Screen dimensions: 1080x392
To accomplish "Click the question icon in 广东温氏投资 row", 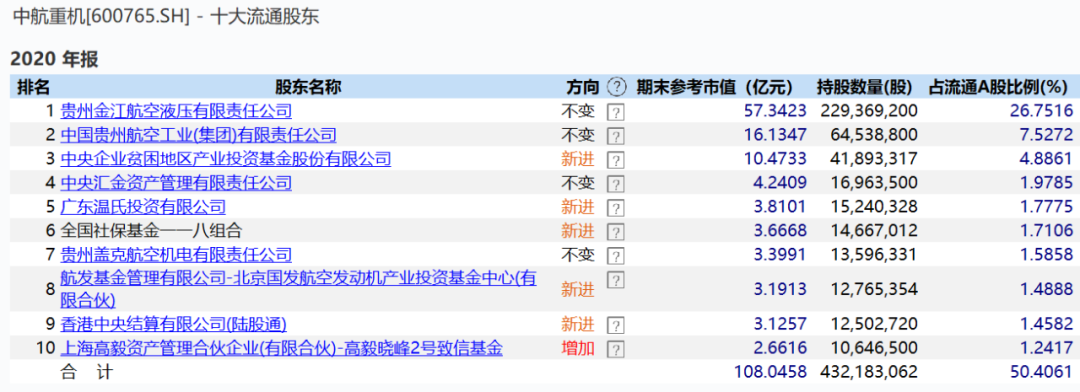I will (616, 208).
